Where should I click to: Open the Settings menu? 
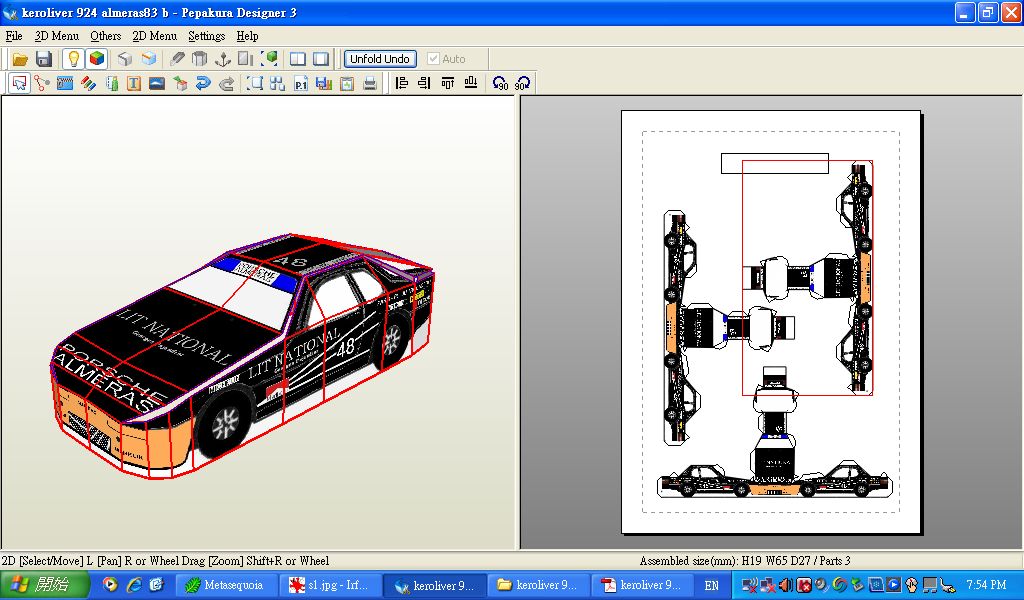tap(206, 36)
